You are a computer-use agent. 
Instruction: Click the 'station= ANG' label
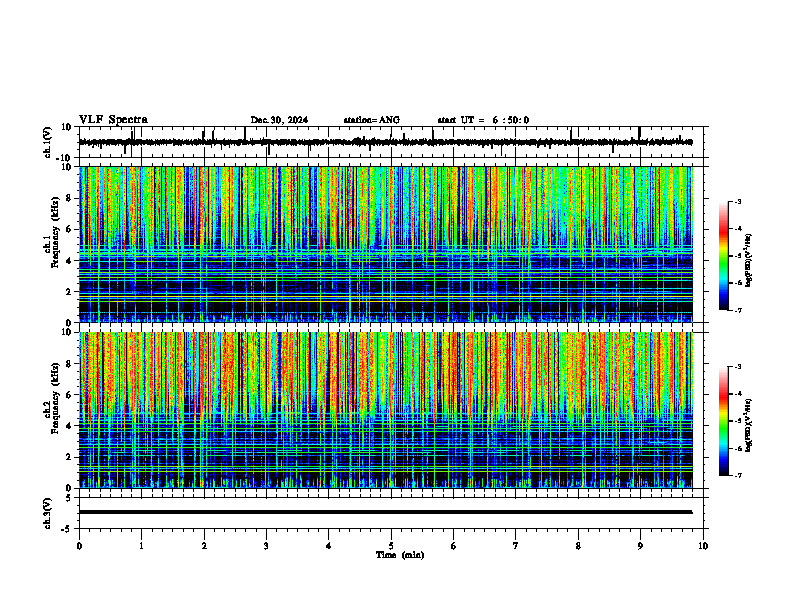tap(372, 120)
